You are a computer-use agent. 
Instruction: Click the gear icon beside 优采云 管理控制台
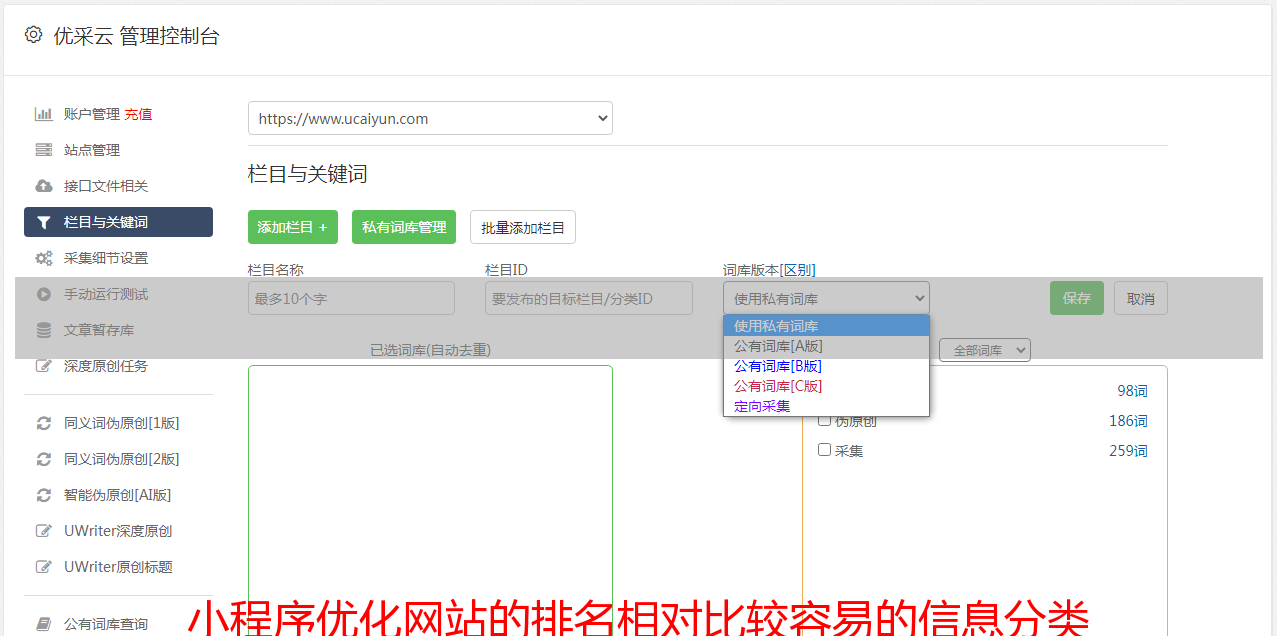point(33,35)
